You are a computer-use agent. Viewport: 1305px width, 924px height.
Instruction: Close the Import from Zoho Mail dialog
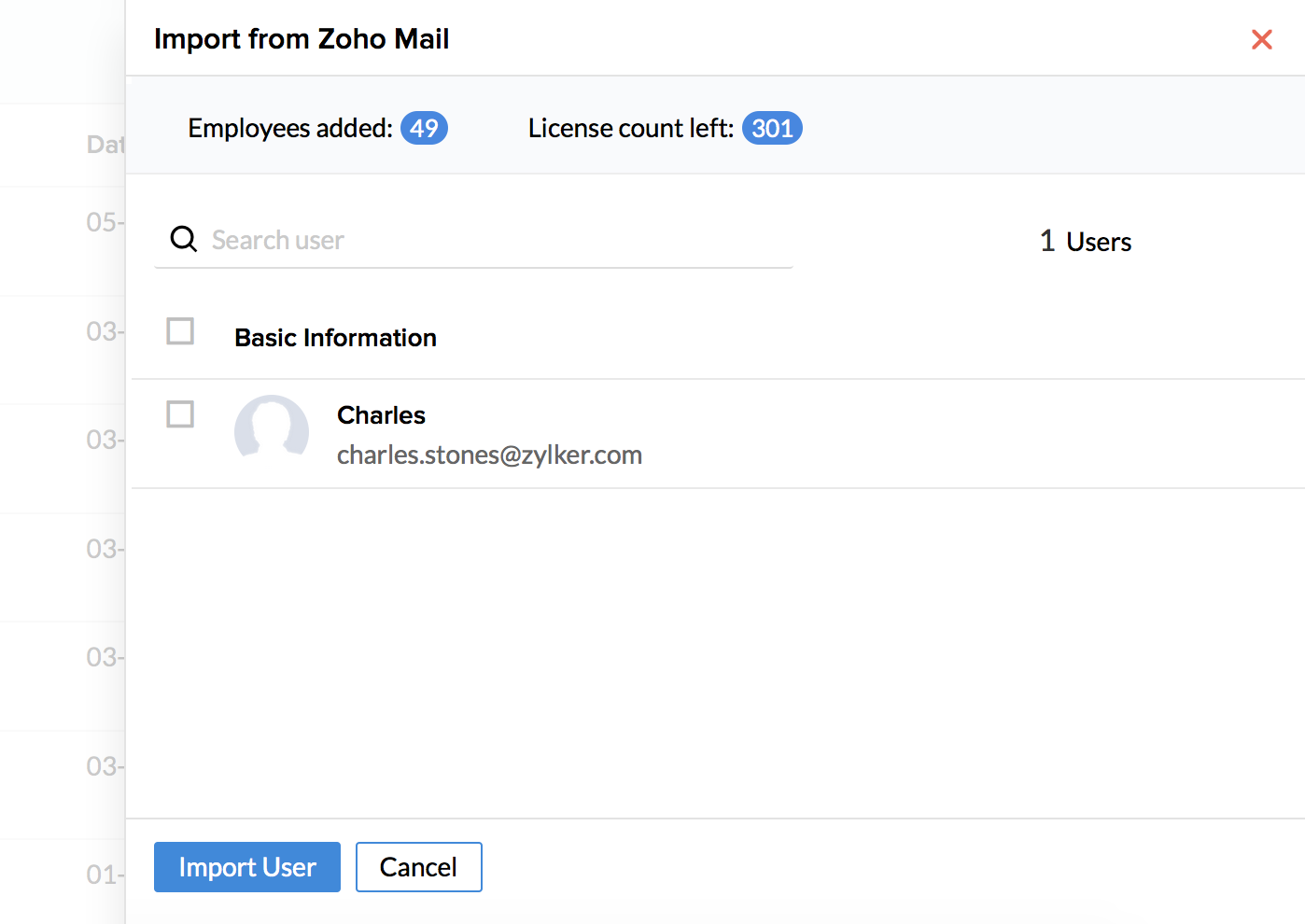point(1261,39)
